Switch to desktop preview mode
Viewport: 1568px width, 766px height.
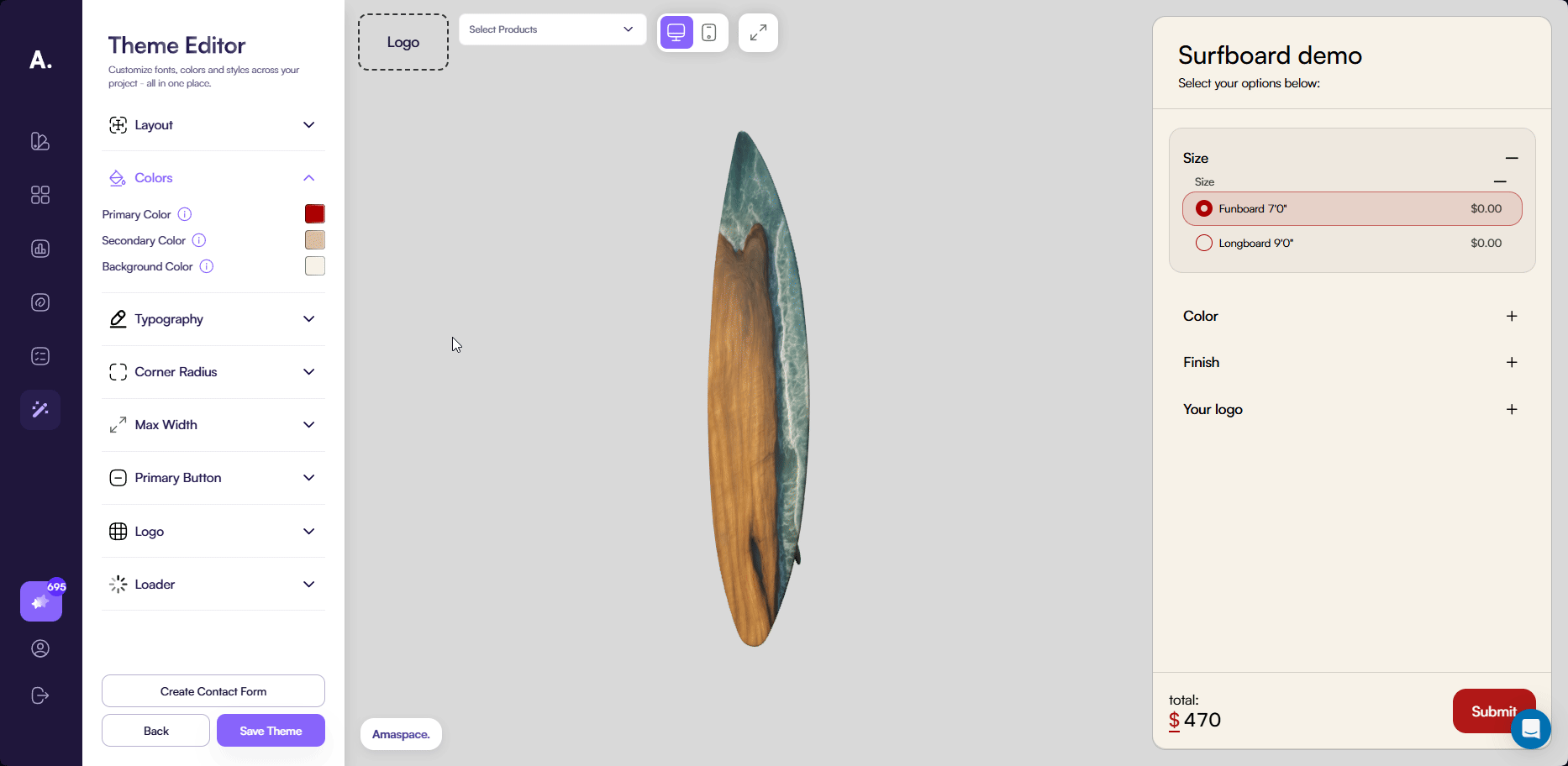click(676, 33)
